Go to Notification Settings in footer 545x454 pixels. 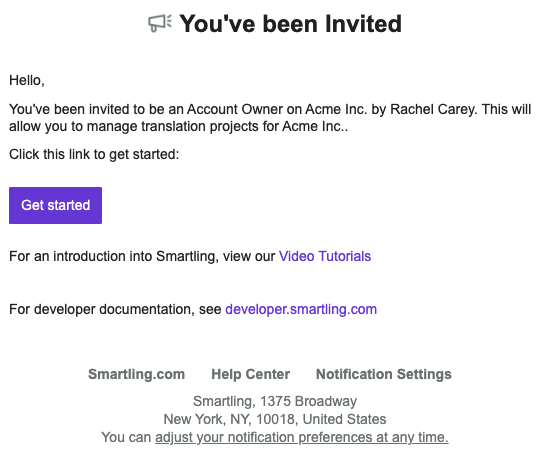tap(384, 374)
